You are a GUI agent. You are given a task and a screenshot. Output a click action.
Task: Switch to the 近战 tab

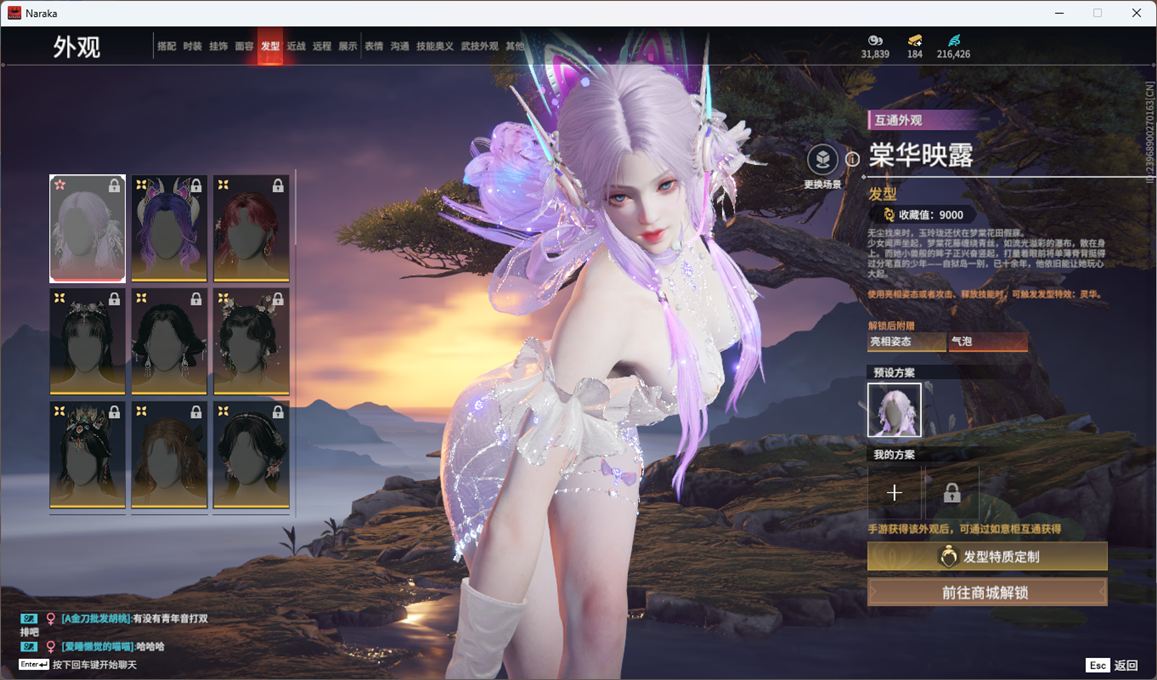tap(296, 46)
